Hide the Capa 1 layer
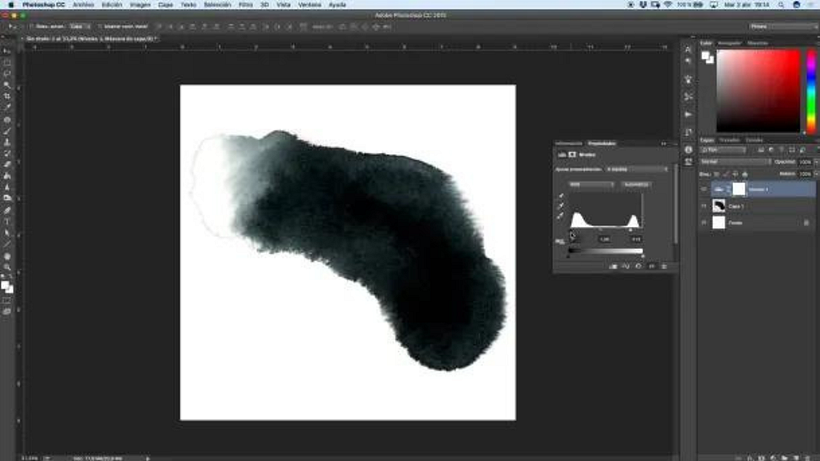Viewport: 820px width, 461px height. click(704, 206)
